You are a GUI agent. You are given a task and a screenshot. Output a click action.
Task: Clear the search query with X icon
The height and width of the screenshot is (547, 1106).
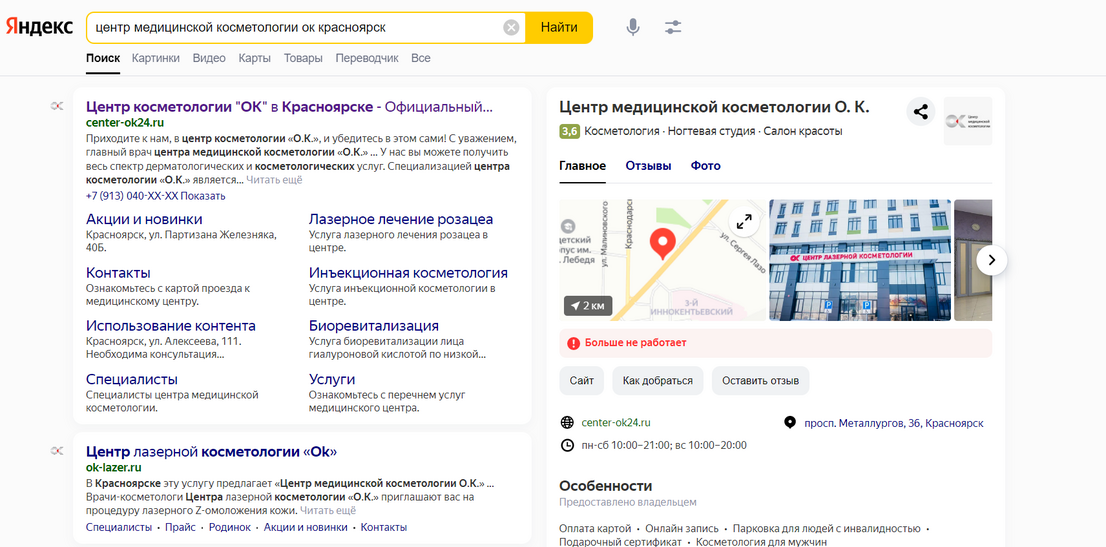pyautogui.click(x=511, y=28)
